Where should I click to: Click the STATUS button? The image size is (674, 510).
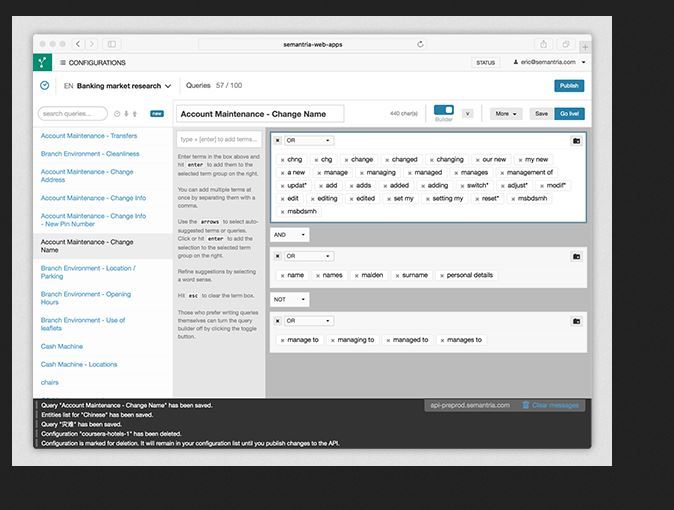pos(485,63)
